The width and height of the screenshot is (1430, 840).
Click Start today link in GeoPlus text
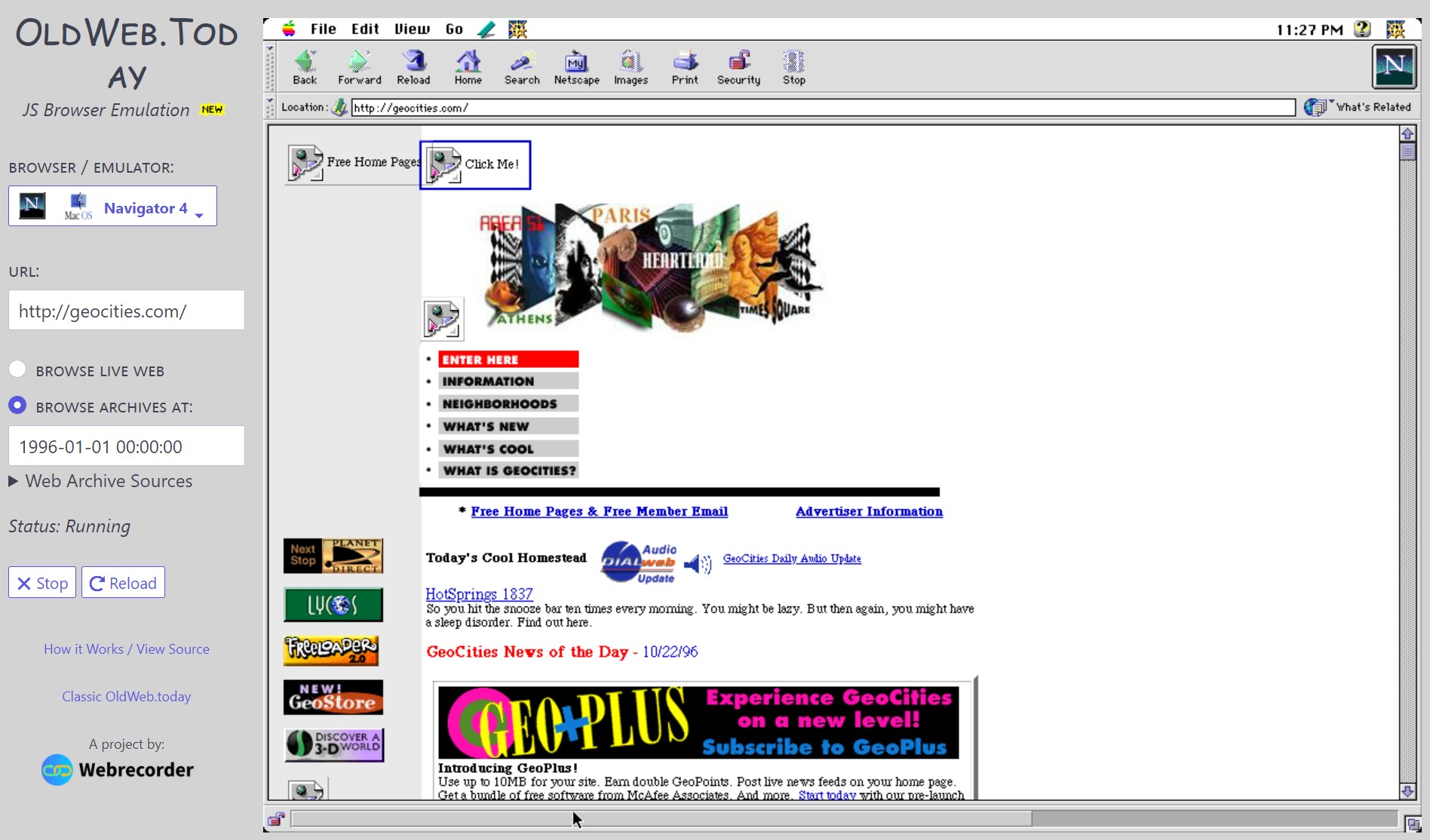[x=827, y=795]
